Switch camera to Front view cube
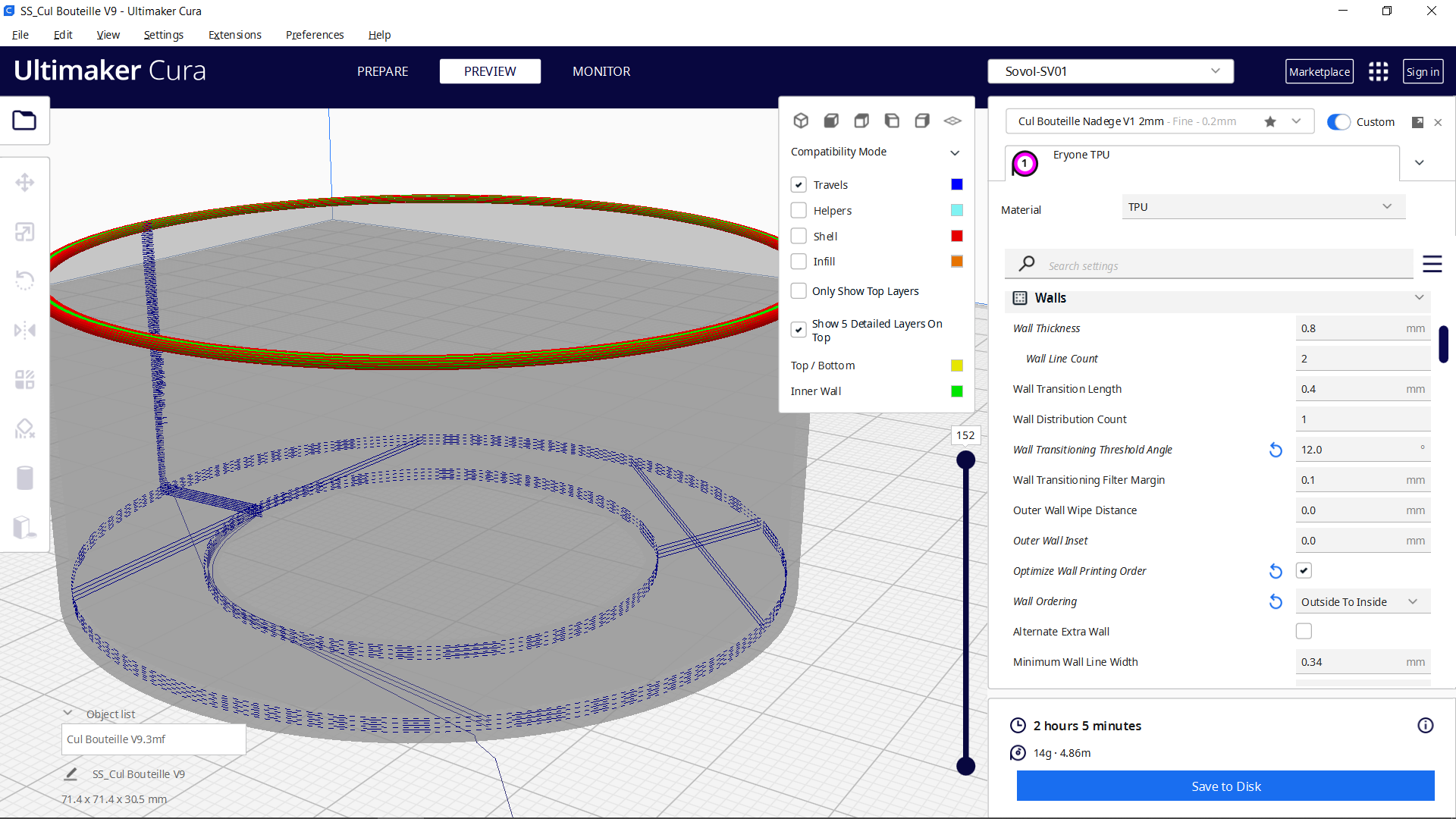Viewport: 1456px width, 819px height. click(x=831, y=121)
